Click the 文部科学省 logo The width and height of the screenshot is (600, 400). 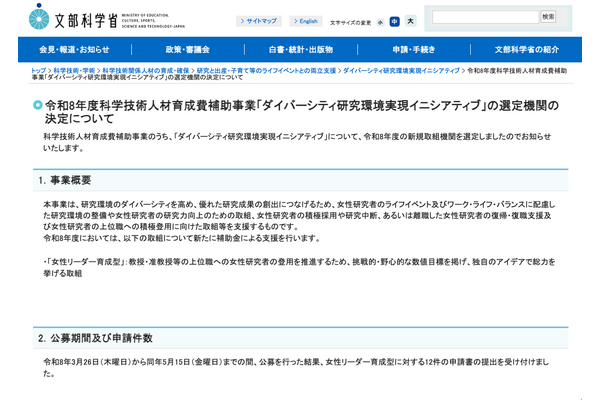(x=107, y=18)
